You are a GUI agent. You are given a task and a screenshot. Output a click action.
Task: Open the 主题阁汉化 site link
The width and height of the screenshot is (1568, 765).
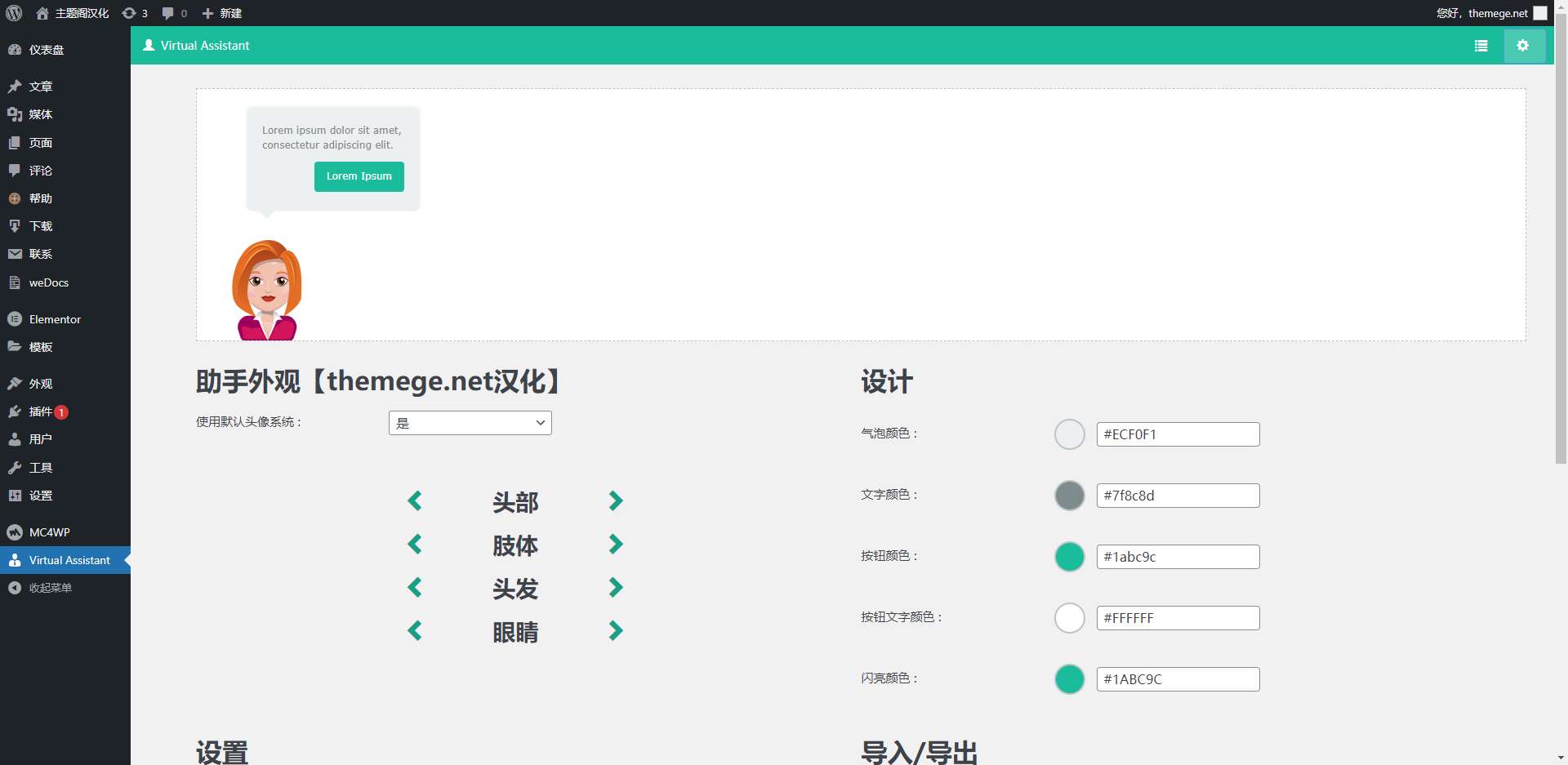[x=73, y=13]
